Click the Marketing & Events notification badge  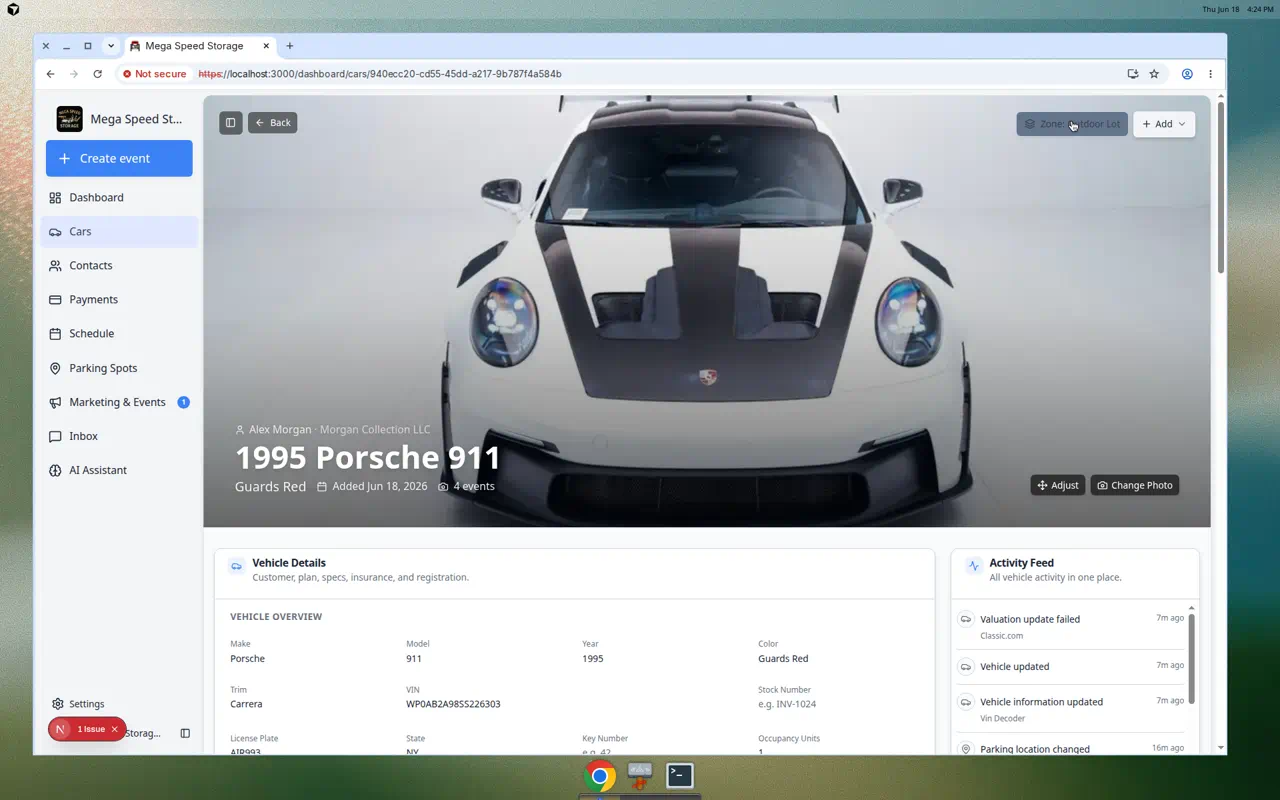[183, 402]
